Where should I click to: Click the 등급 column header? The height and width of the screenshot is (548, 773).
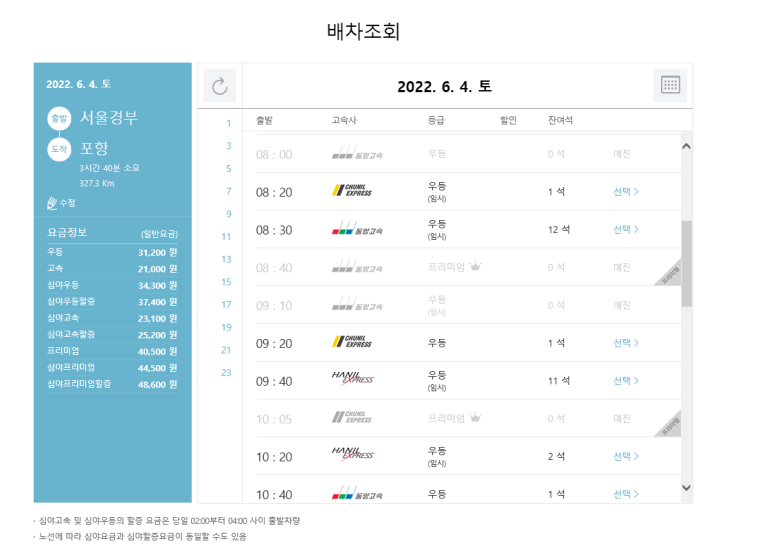click(436, 120)
